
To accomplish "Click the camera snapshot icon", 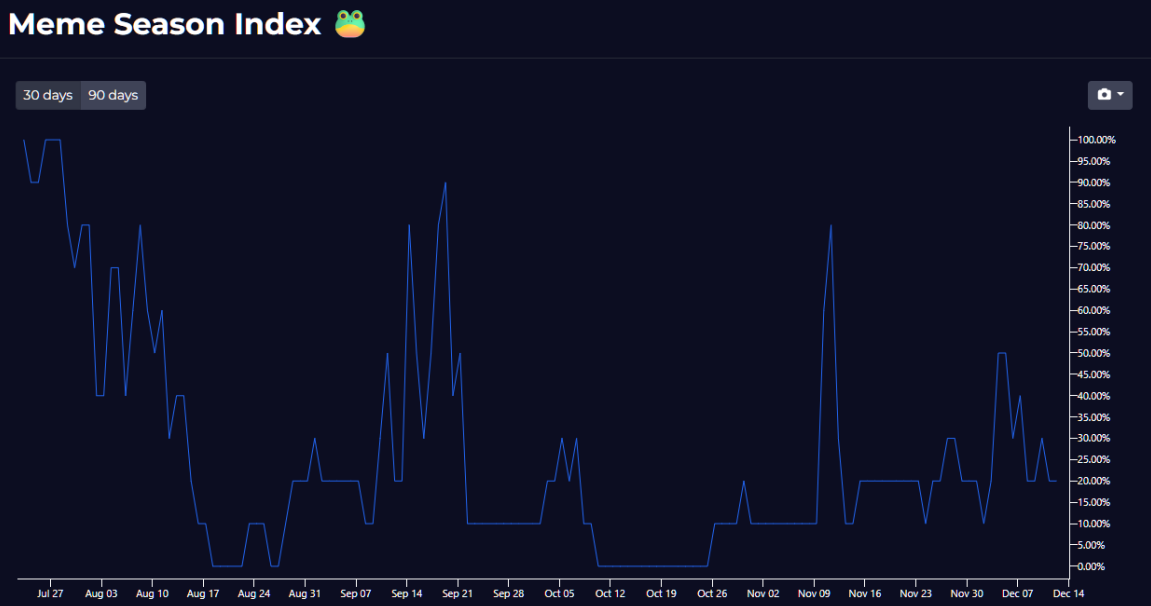I will tap(1104, 95).
